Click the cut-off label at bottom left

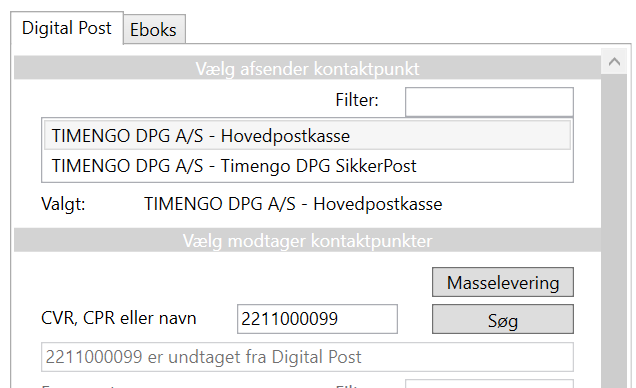(x=79, y=386)
